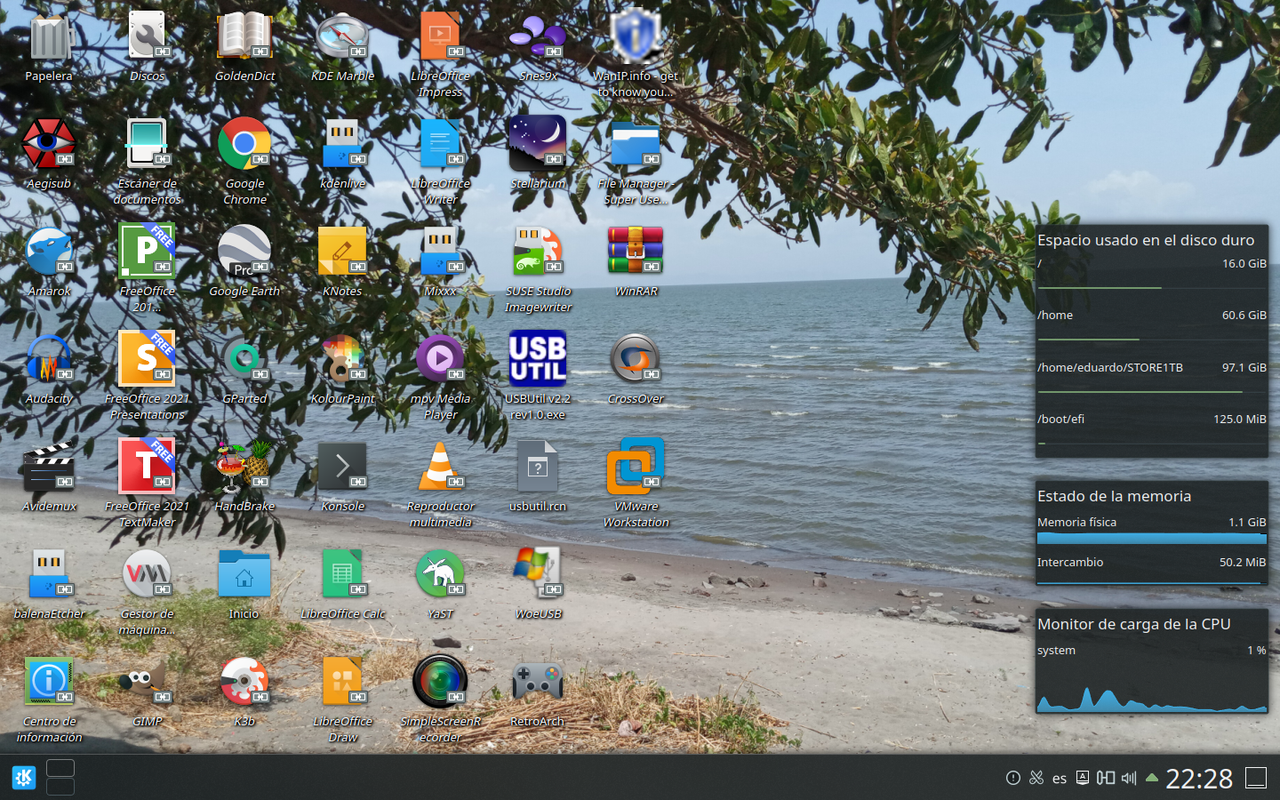Click the show desktop button
The width and height of the screenshot is (1280, 800).
(x=1255, y=778)
